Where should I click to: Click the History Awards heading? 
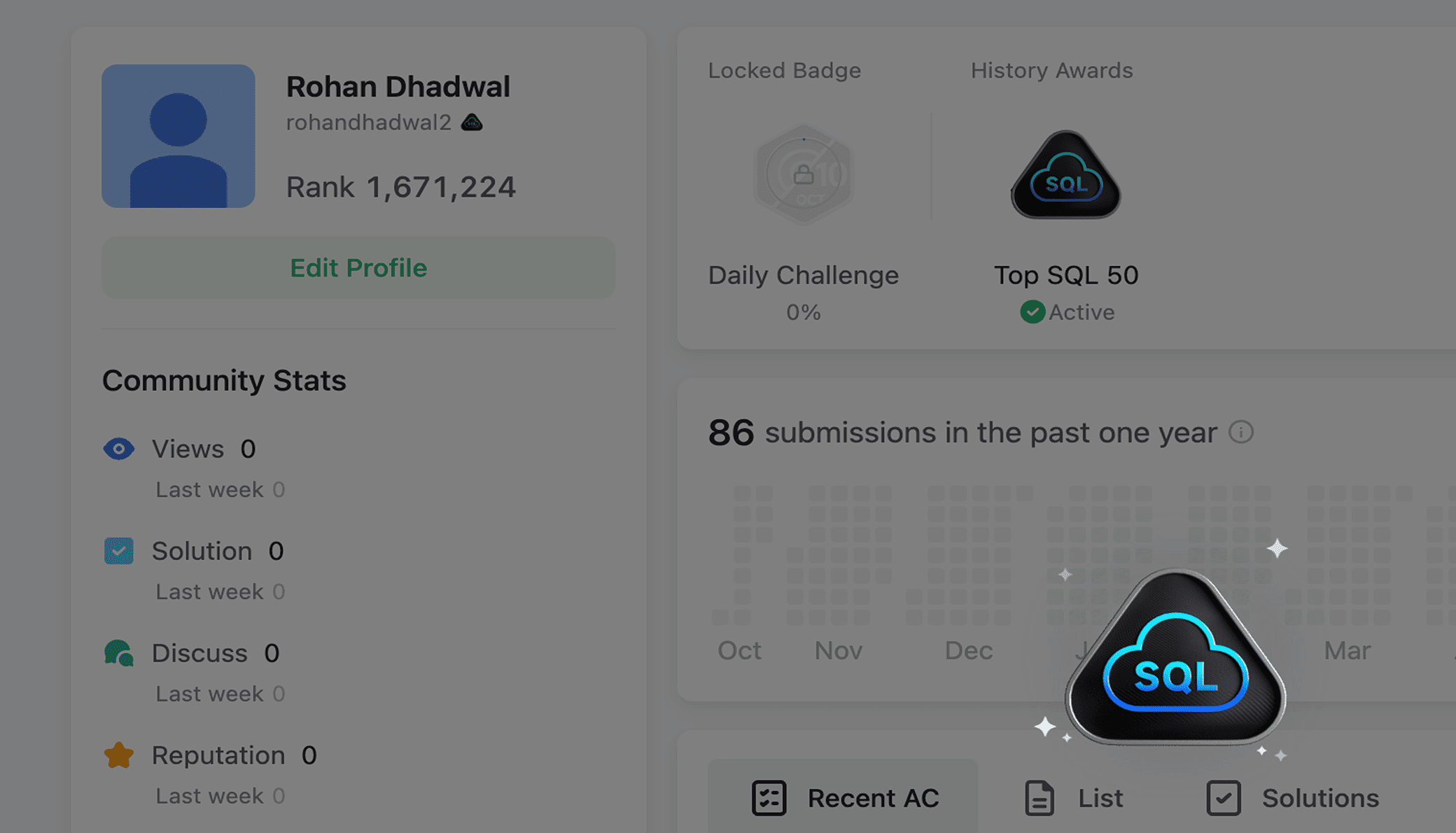coord(1051,71)
